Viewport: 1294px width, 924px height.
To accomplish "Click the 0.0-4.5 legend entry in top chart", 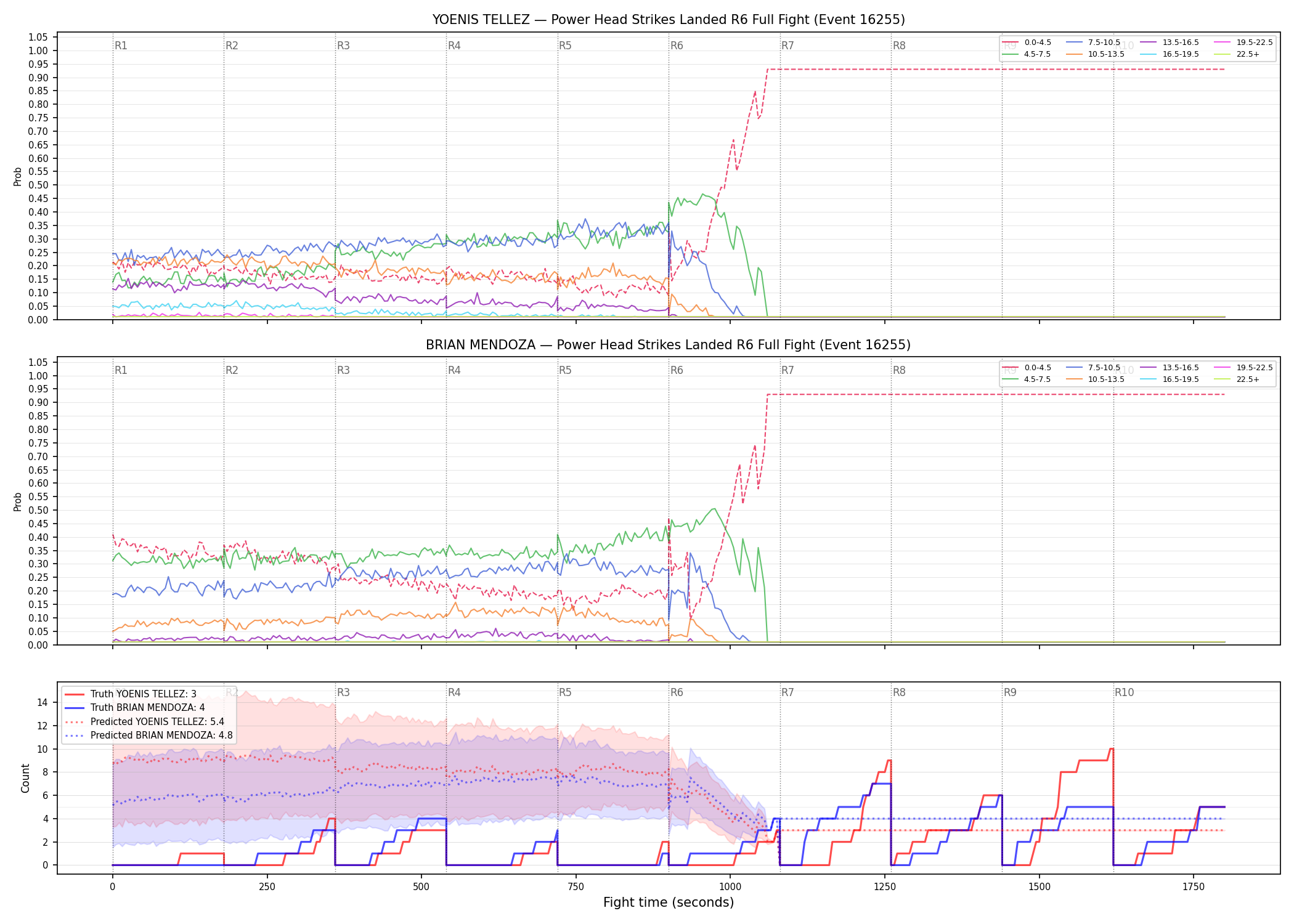I will [x=1027, y=43].
